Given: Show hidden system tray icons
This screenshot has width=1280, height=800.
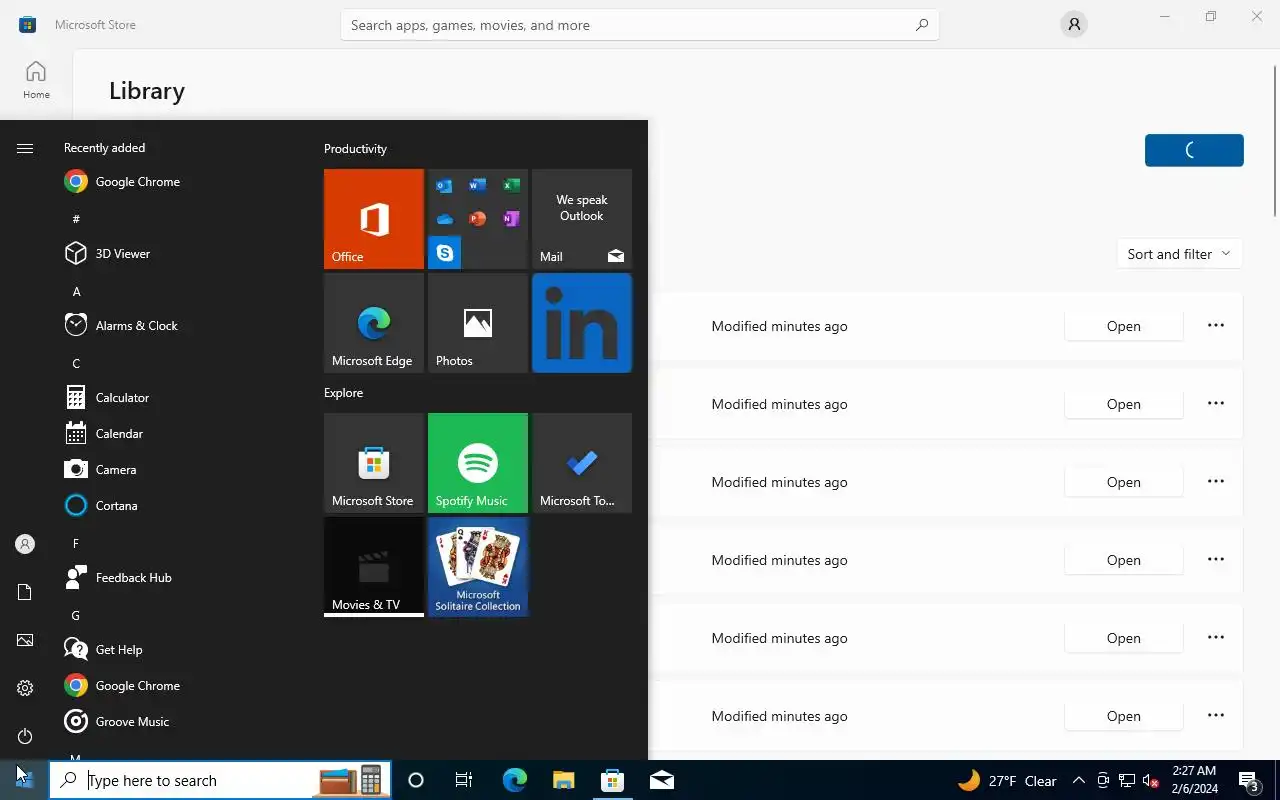Looking at the screenshot, I should [1078, 781].
